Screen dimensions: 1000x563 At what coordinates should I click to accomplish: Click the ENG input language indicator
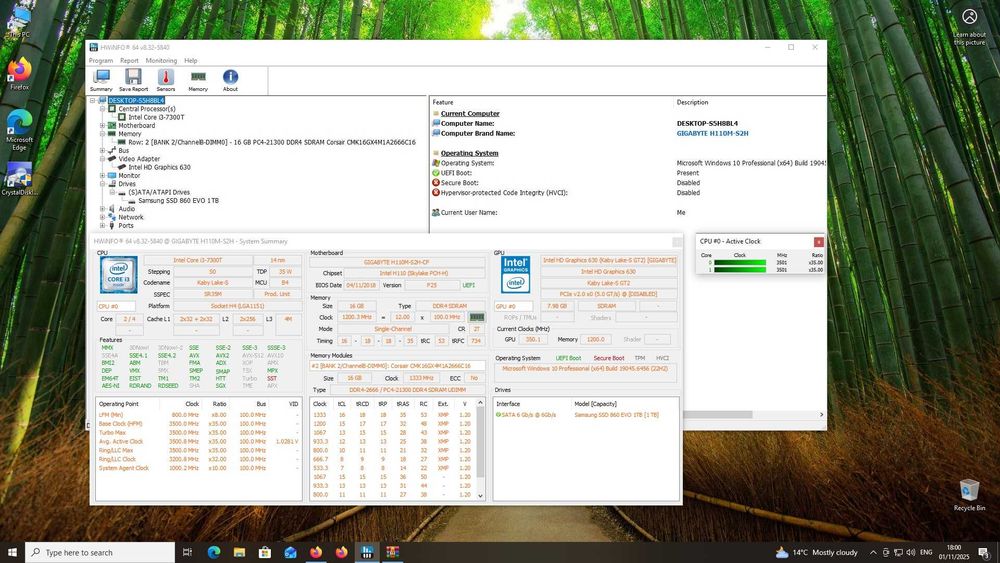point(926,552)
